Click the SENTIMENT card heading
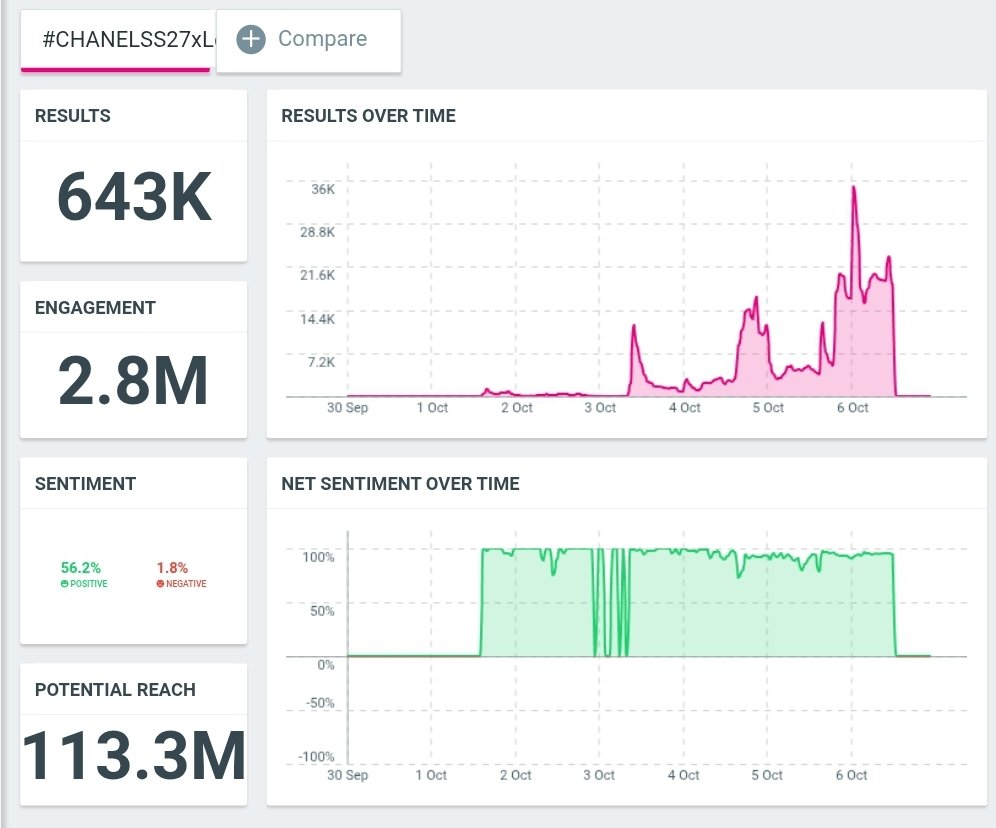Screen dimensions: 996x828 coord(85,484)
